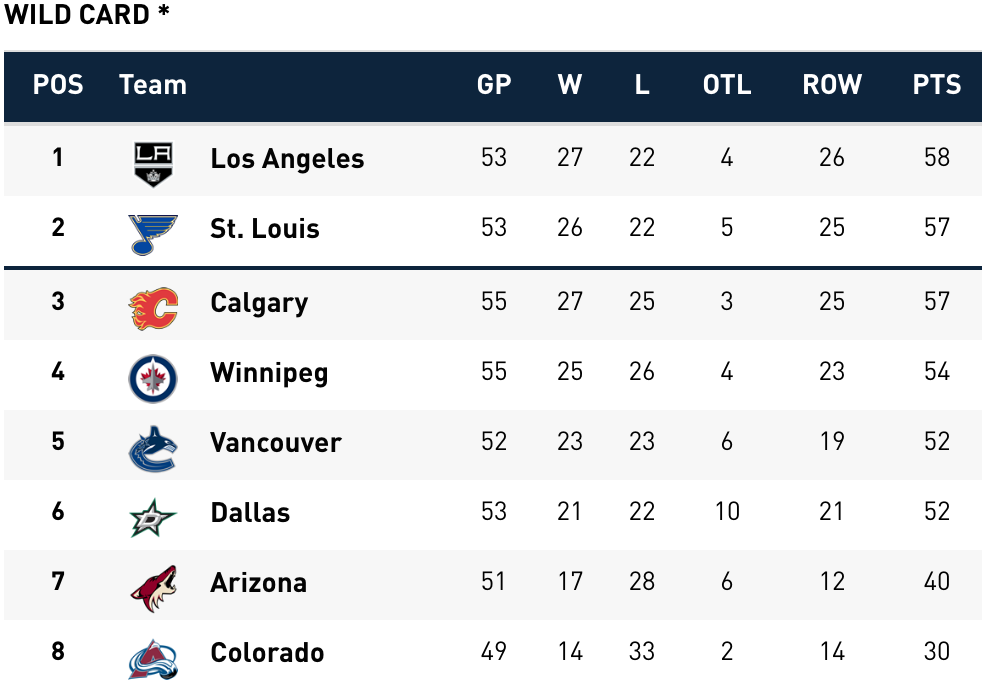Click the Colorado Avalanche logo

(x=153, y=659)
